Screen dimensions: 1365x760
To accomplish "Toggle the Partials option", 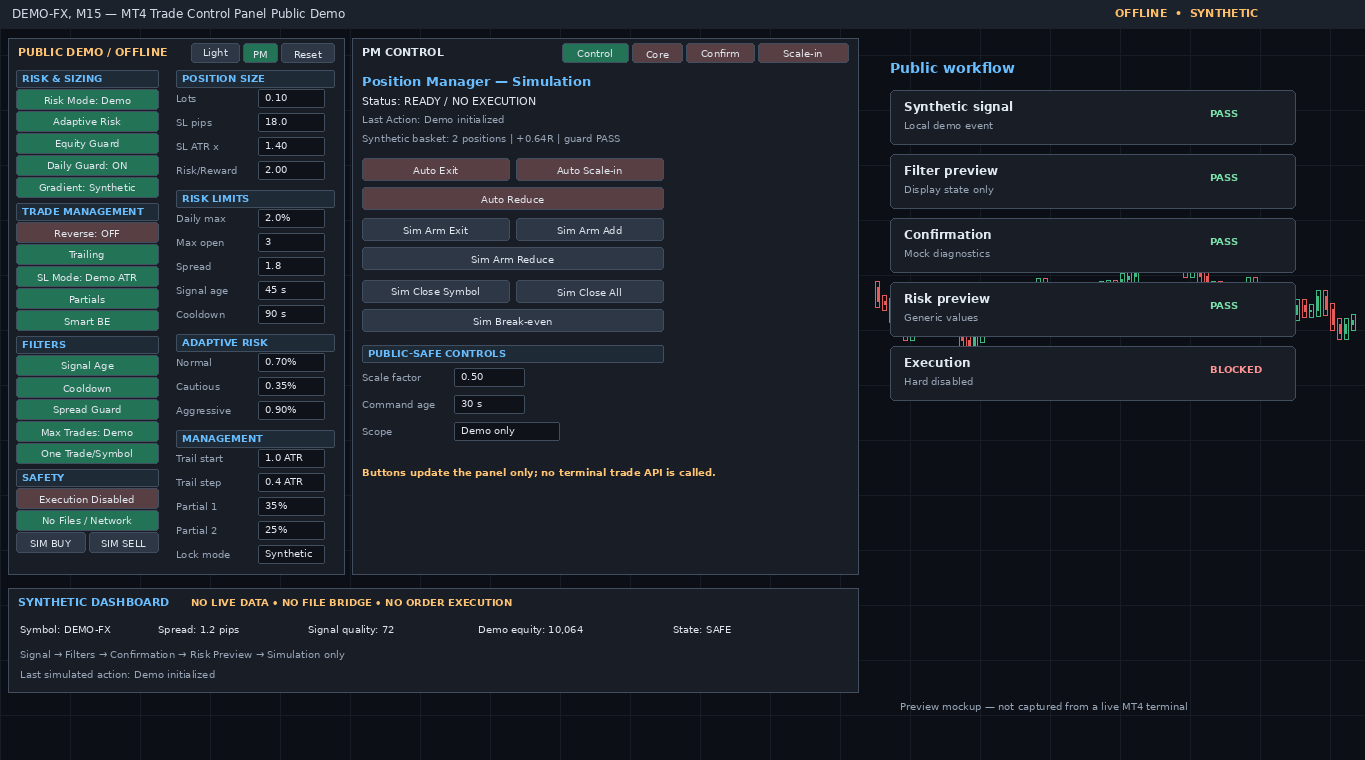I will click(x=88, y=299).
